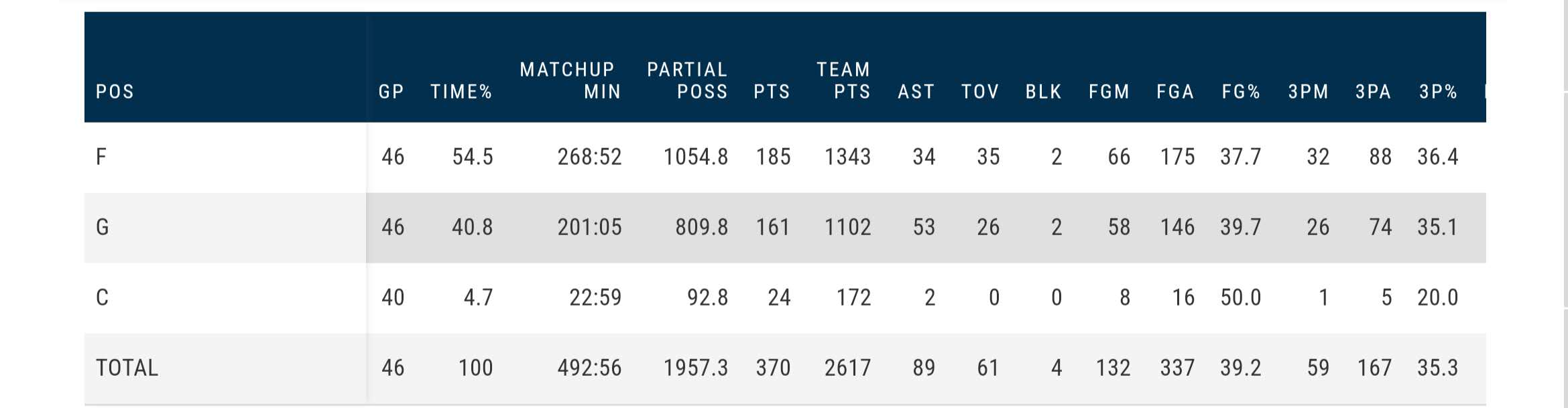Sort by GP column header

point(391,92)
